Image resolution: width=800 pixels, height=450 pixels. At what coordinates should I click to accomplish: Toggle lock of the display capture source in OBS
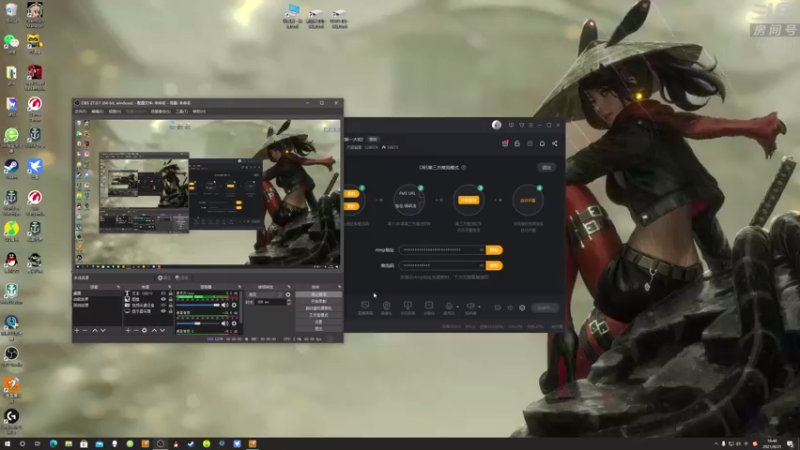click(x=170, y=311)
